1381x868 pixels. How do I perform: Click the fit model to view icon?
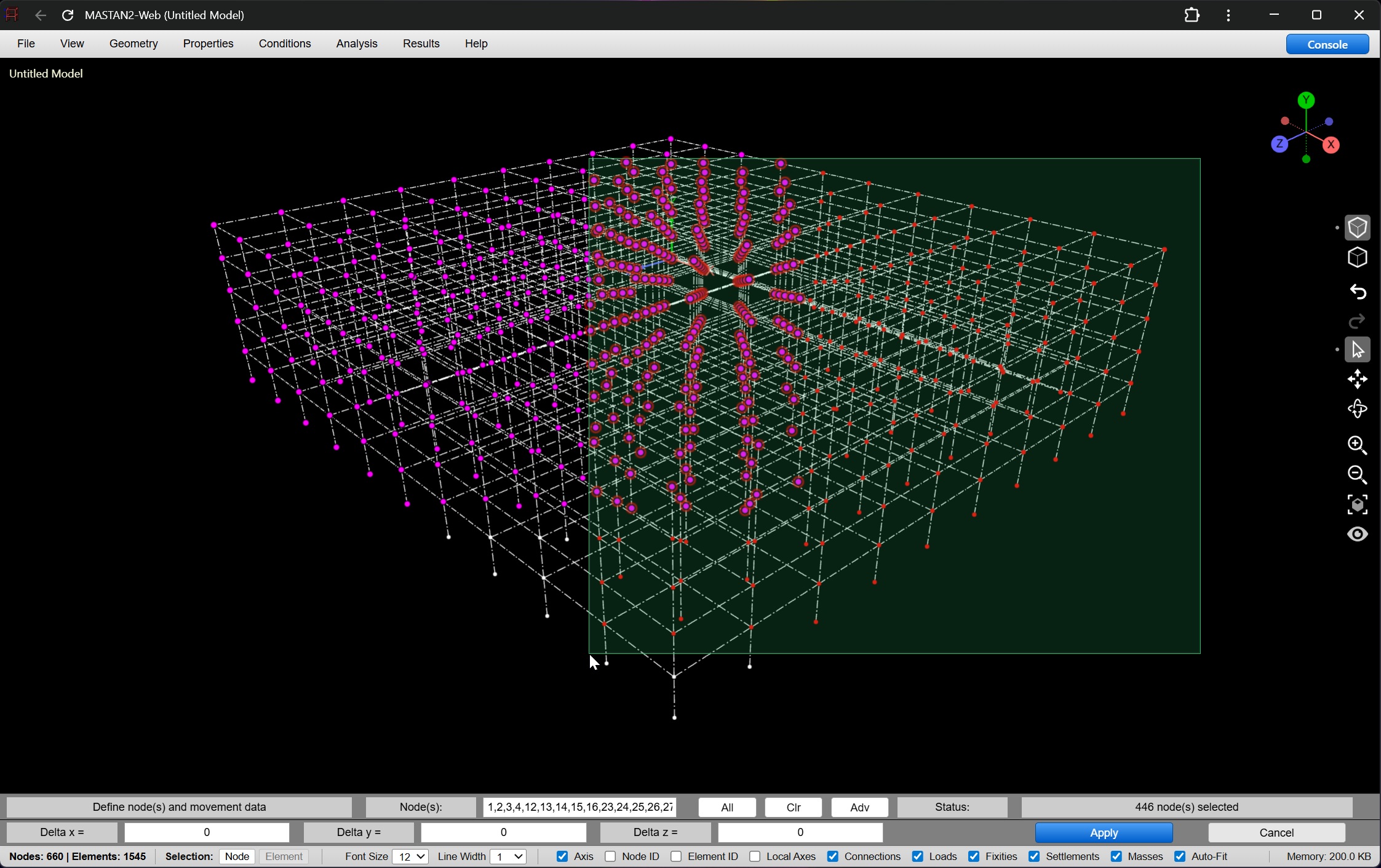pos(1358,504)
